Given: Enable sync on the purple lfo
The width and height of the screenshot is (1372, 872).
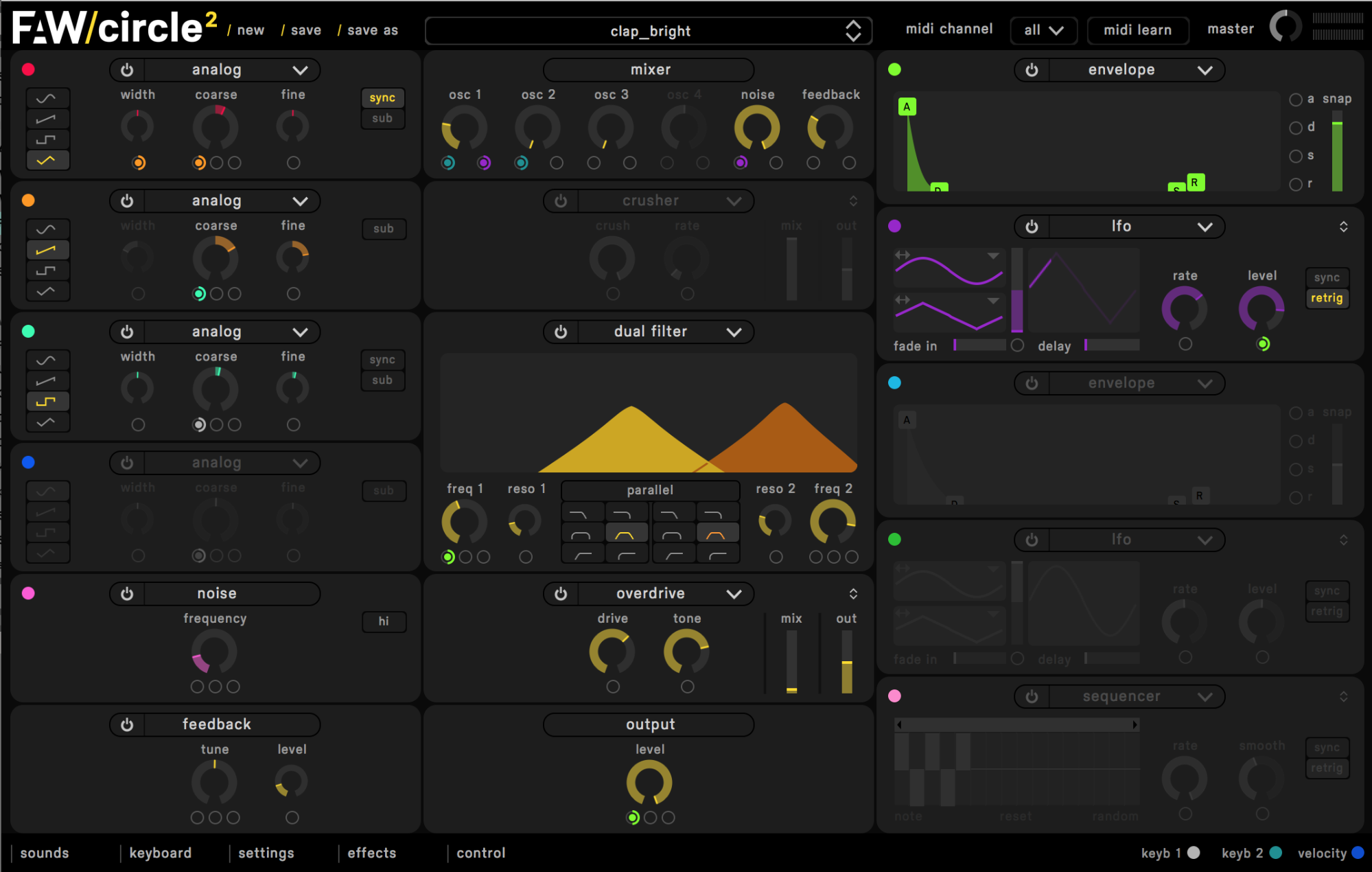Looking at the screenshot, I should pyautogui.click(x=1327, y=278).
